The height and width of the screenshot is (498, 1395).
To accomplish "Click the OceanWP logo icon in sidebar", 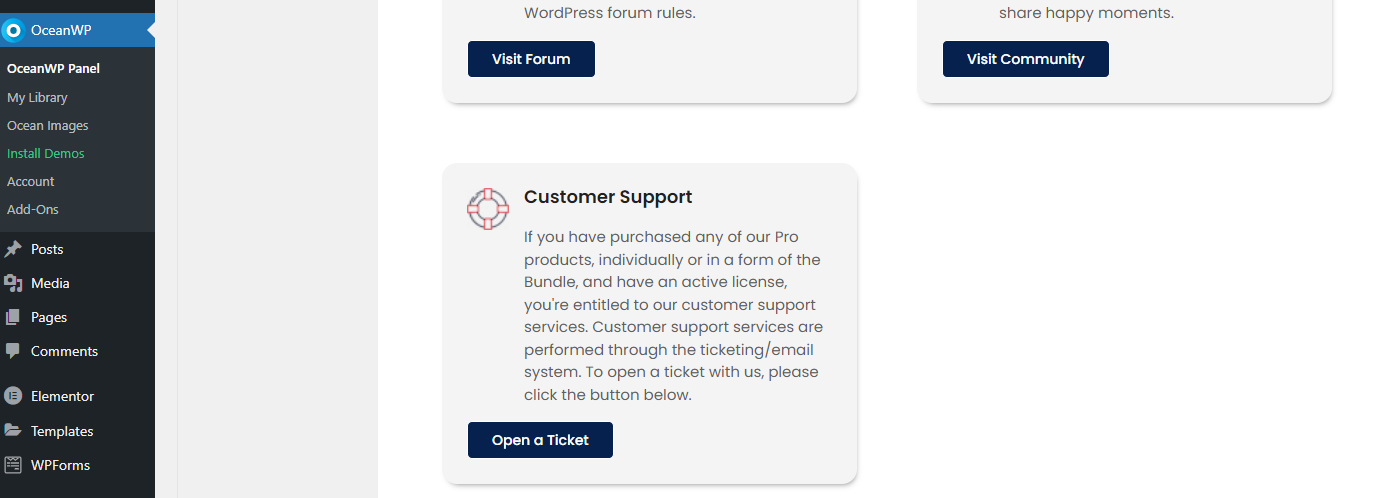I will 13,31.
